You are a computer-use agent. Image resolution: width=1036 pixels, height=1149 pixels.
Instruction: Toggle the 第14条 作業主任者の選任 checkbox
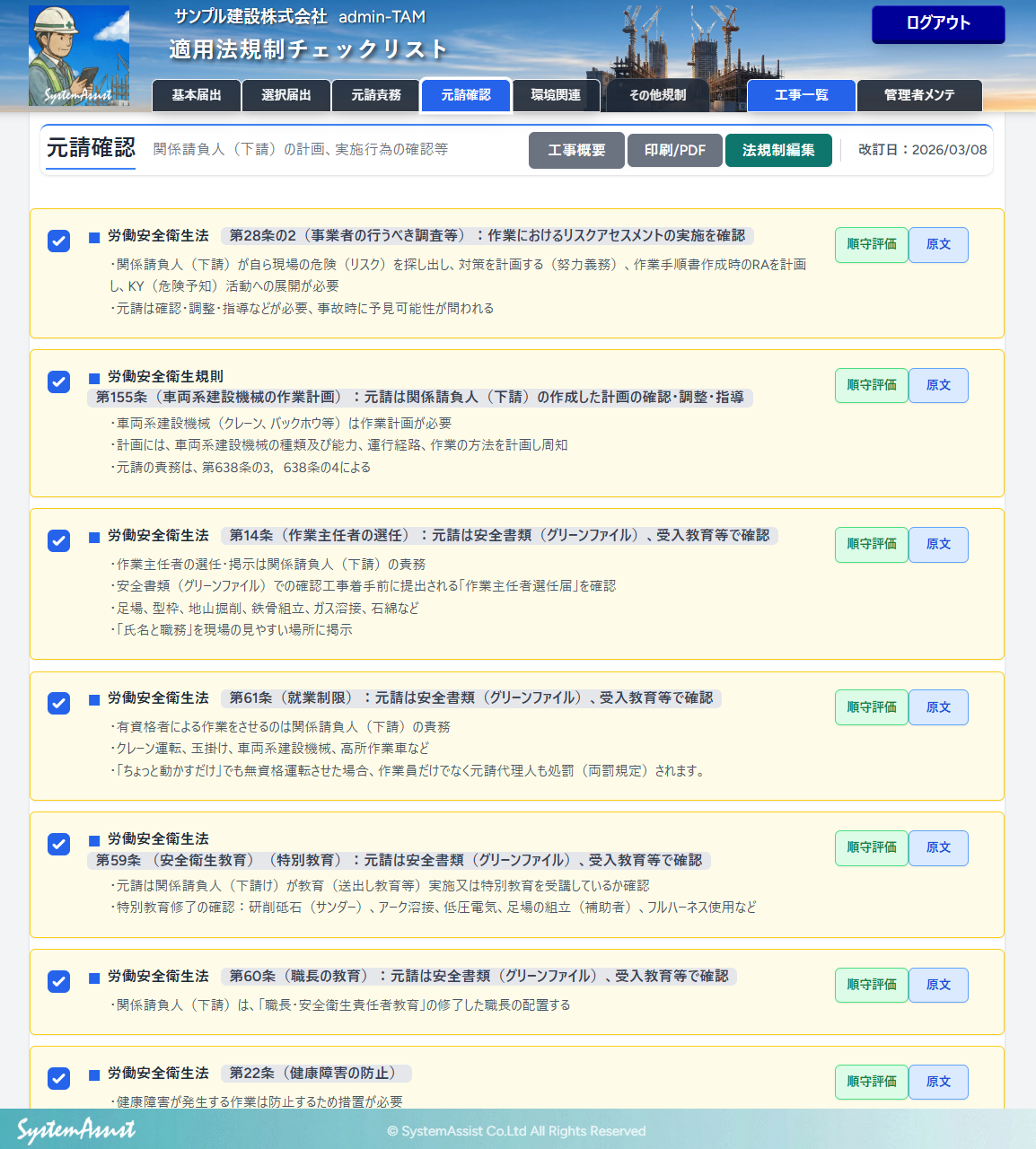pyautogui.click(x=58, y=540)
